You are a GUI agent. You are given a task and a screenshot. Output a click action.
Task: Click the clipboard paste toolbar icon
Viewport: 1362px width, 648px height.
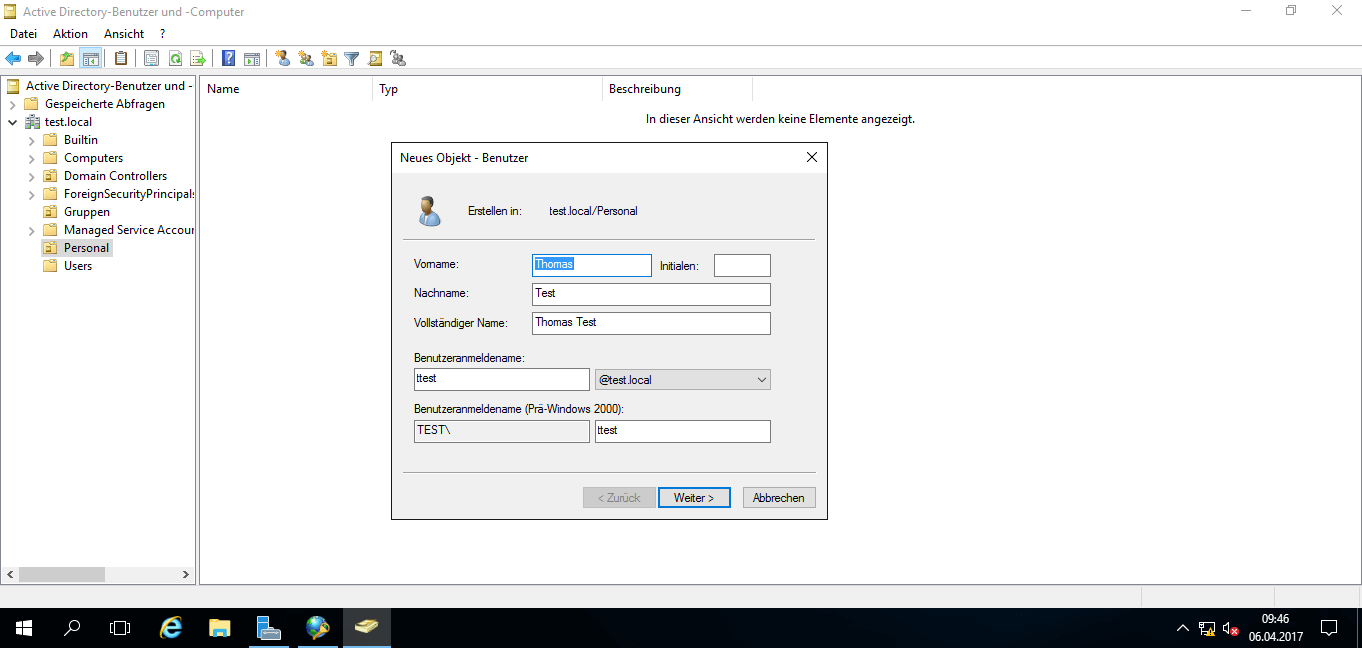(121, 59)
